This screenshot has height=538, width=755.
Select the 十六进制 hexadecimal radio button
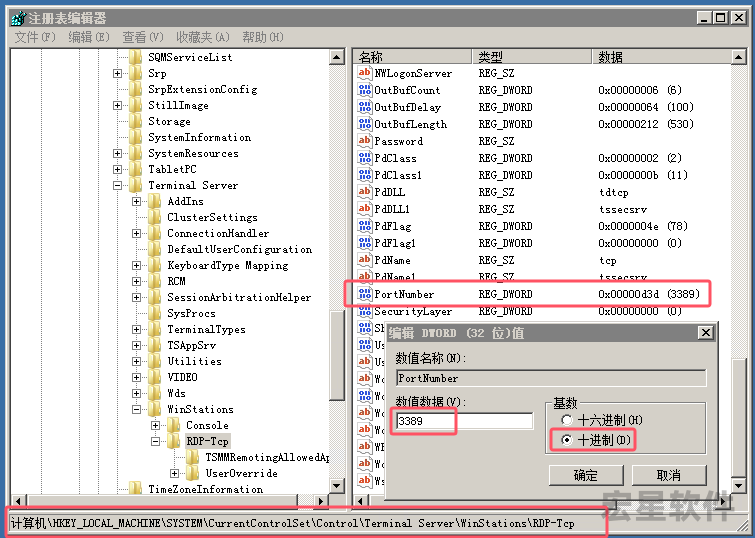tap(567, 421)
